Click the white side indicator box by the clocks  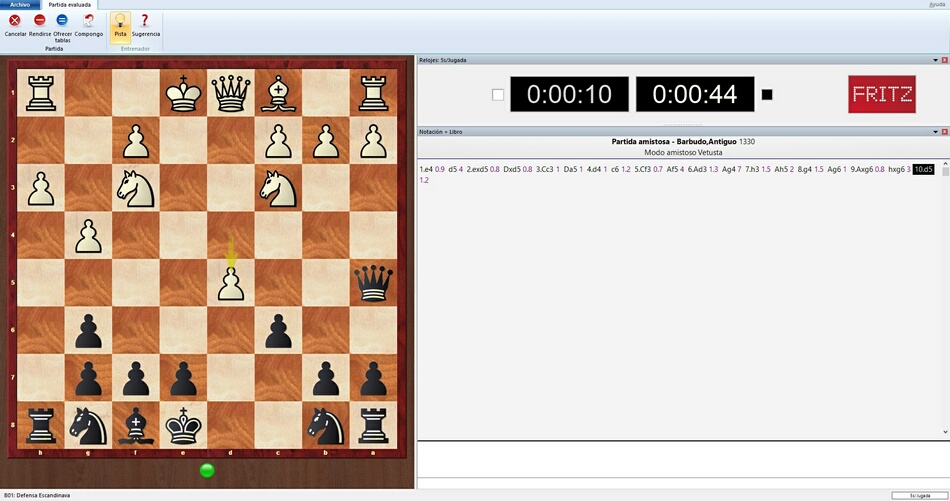498,95
